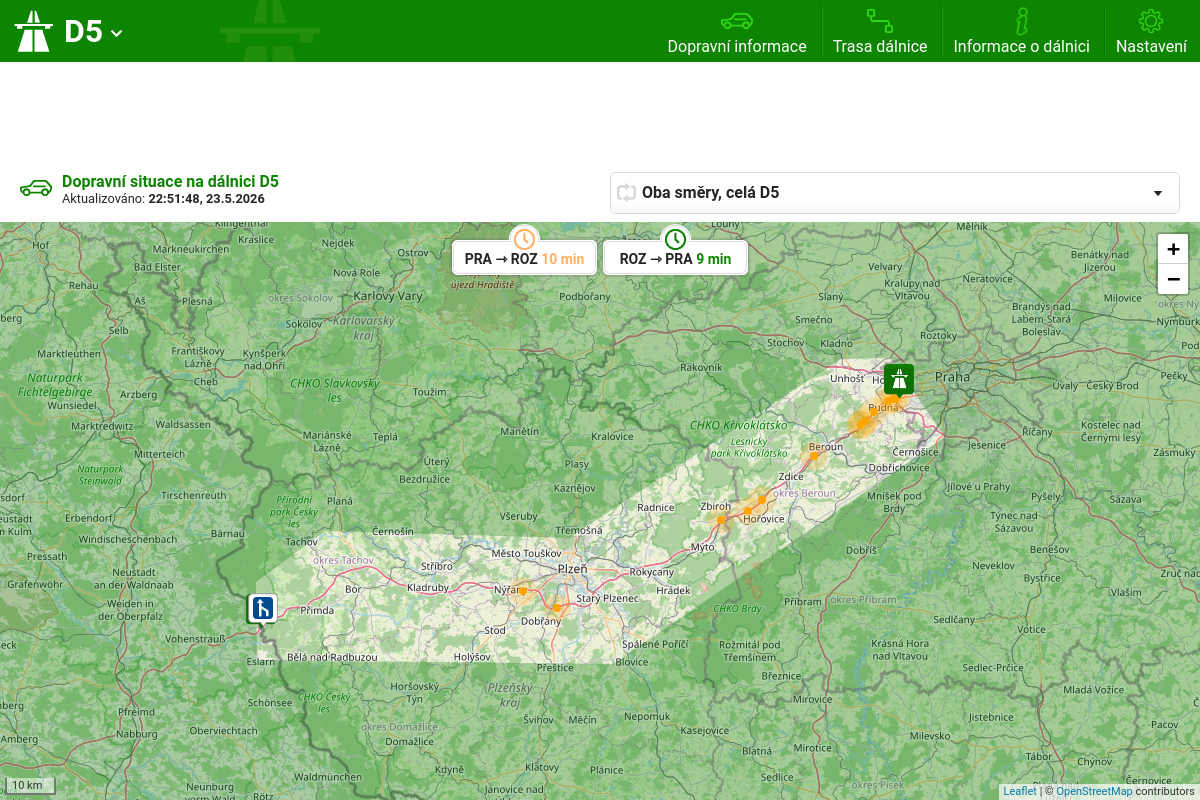Open the OpenStreetMap attribution link
1200x800 pixels.
[1094, 791]
